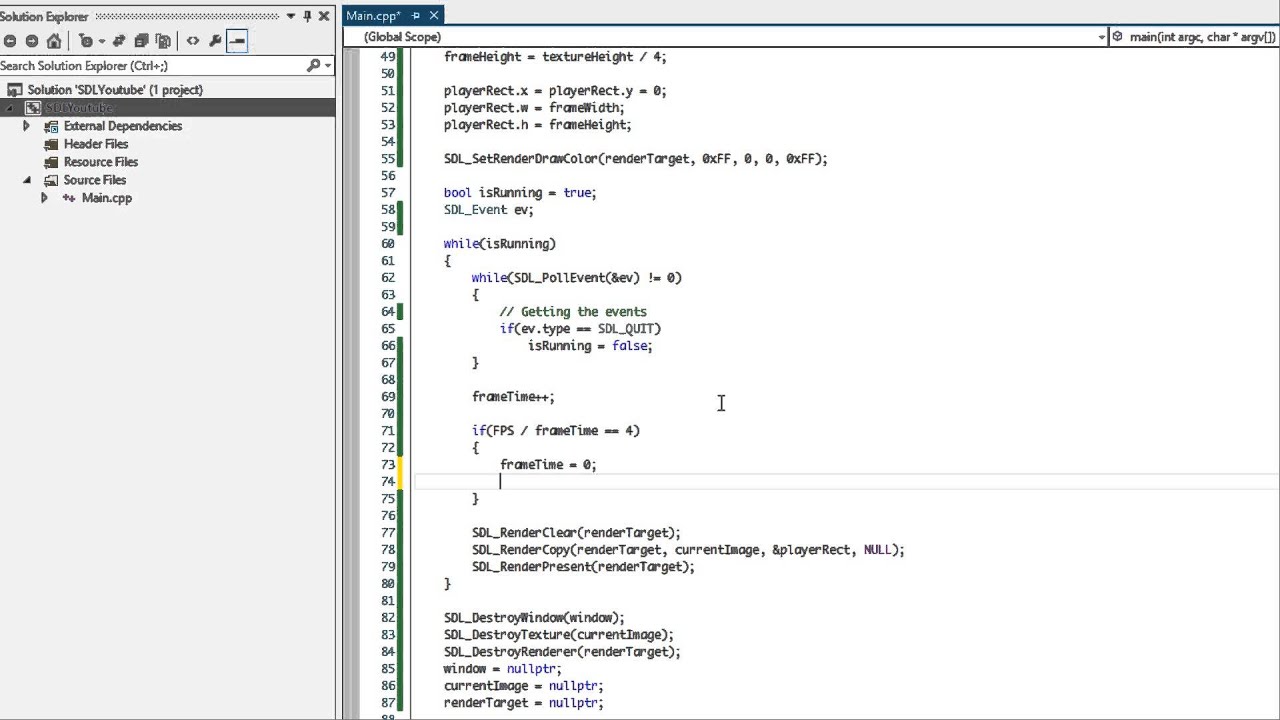
Task: Click line number 77 in margin
Action: pyautogui.click(x=388, y=533)
